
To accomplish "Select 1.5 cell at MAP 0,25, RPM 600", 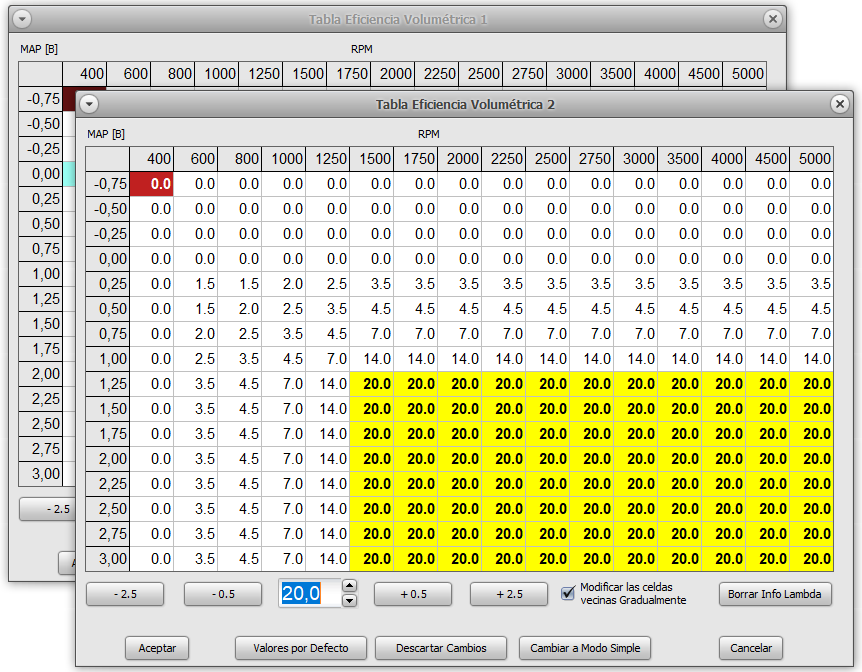I will 196,284.
